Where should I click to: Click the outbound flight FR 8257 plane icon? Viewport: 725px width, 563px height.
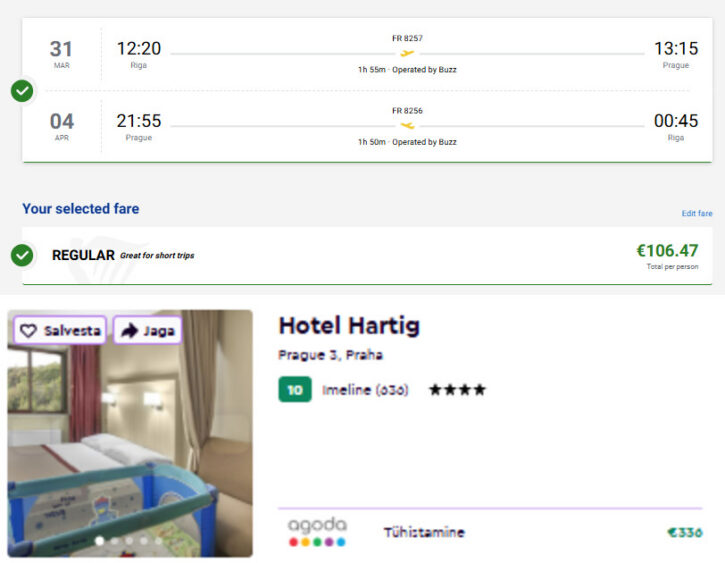tap(407, 53)
